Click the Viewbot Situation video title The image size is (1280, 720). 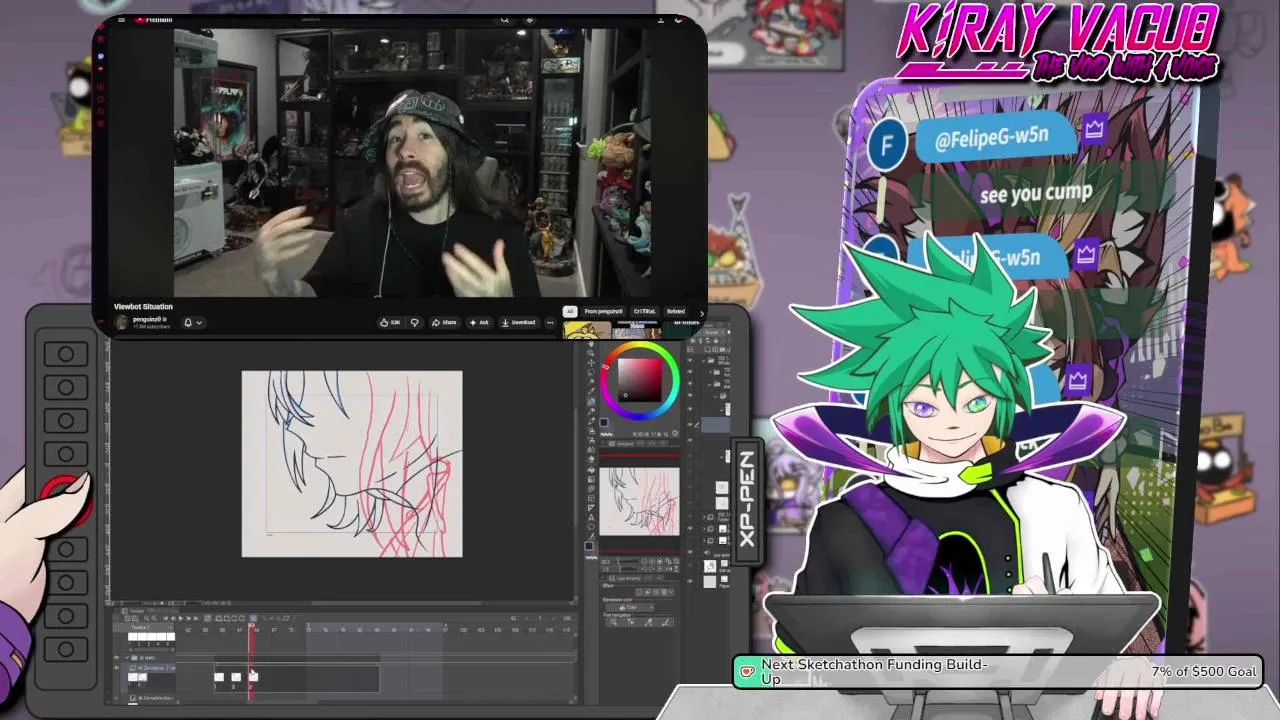click(x=143, y=307)
